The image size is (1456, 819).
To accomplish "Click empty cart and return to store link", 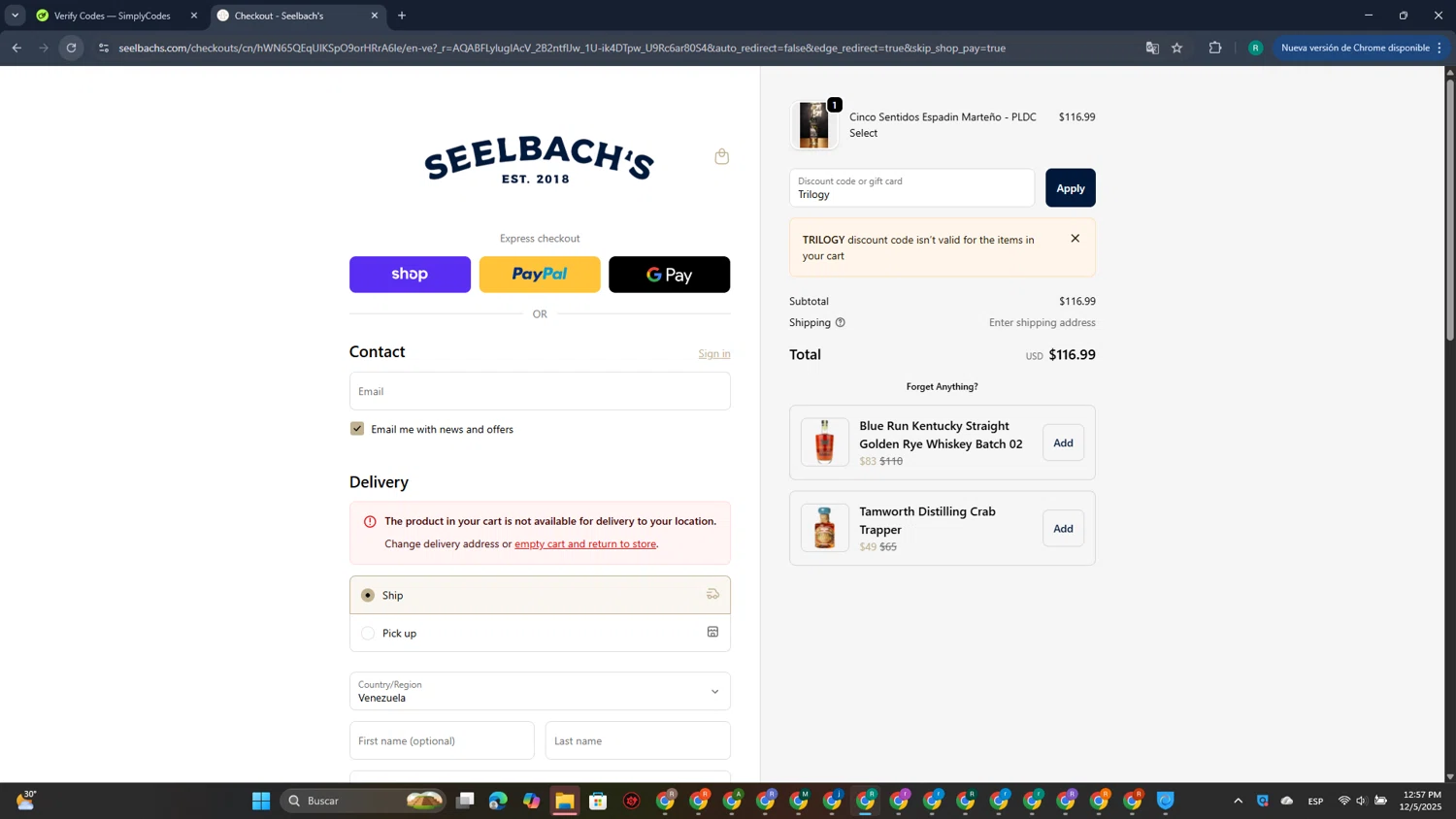I will [x=585, y=544].
